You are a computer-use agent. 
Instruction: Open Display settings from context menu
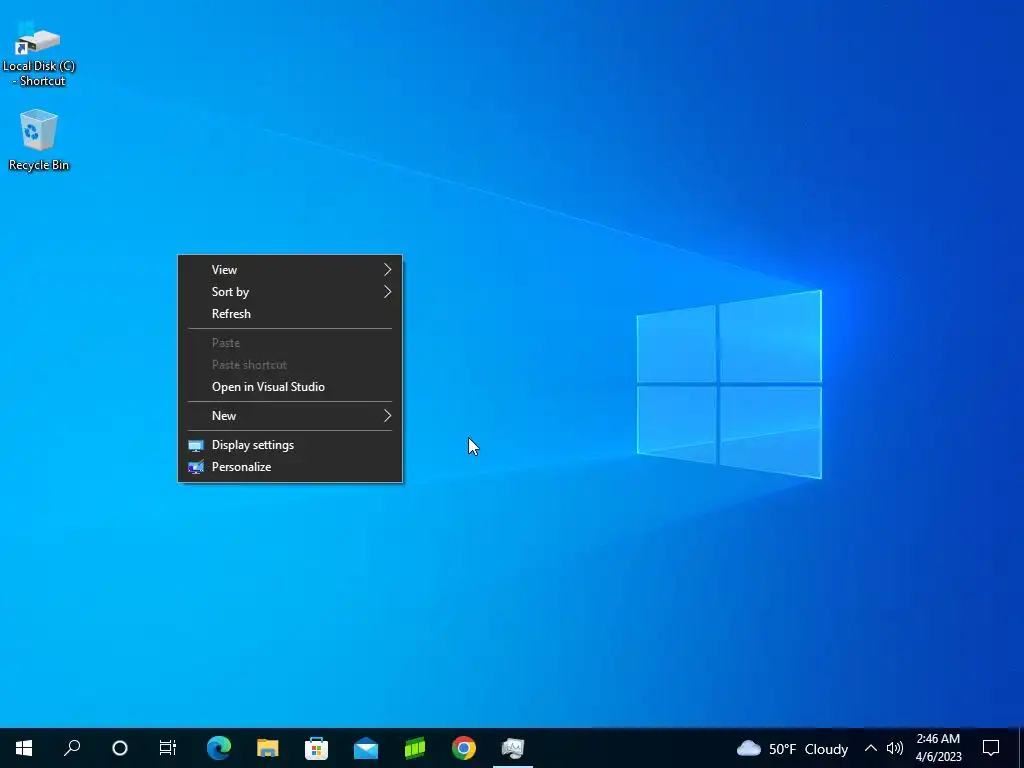(290, 445)
